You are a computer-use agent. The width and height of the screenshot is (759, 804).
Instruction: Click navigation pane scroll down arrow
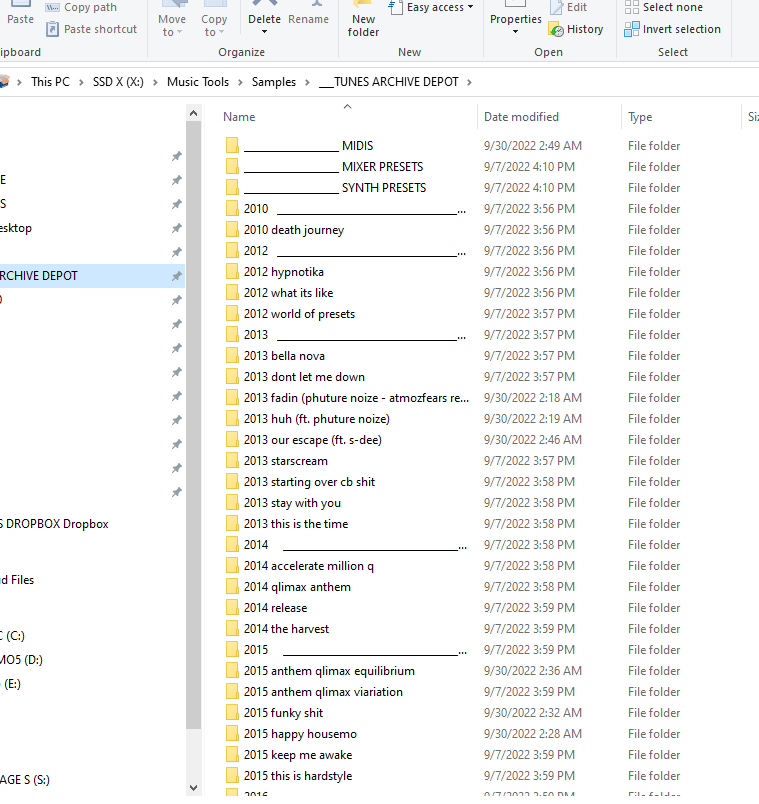coord(193,788)
